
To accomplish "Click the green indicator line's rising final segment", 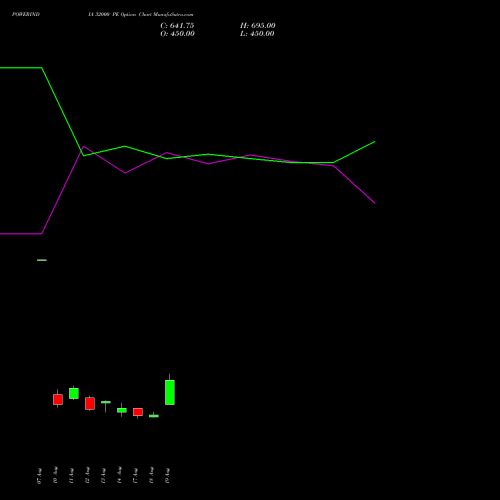I will coord(354,152).
